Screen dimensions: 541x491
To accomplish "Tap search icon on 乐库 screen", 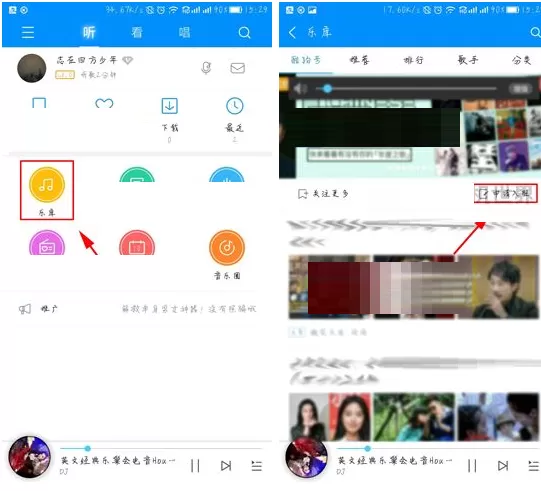I will click(x=535, y=32).
